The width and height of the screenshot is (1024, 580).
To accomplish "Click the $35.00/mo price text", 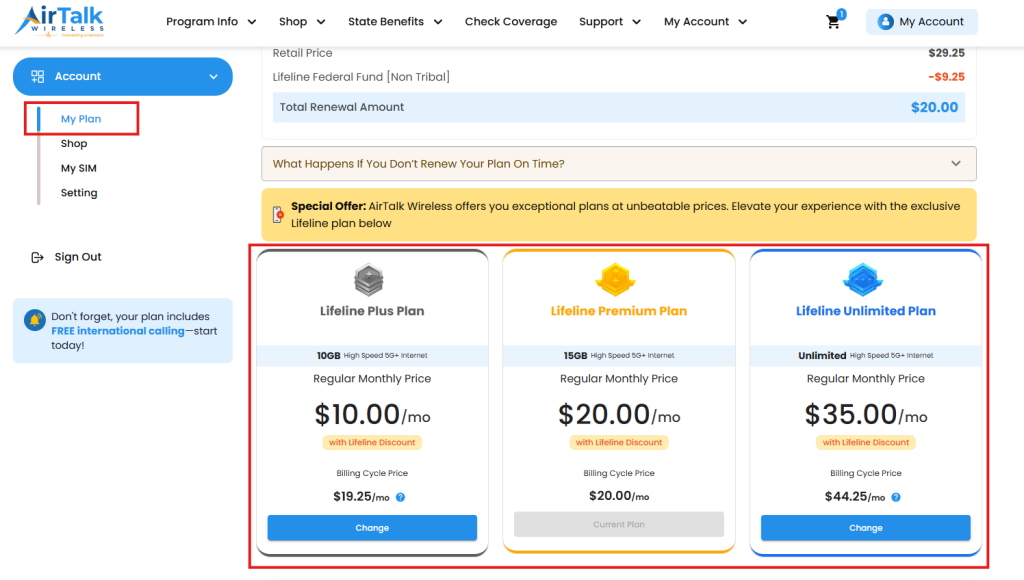I will (x=865, y=415).
